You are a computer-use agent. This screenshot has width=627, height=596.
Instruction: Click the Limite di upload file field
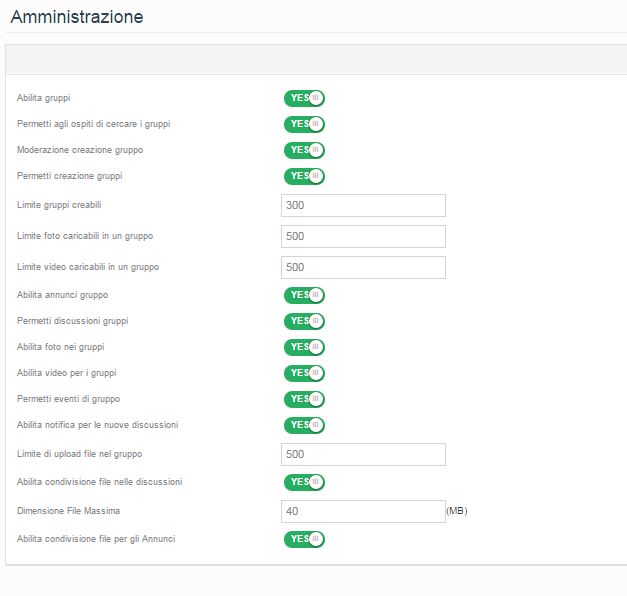coord(363,454)
